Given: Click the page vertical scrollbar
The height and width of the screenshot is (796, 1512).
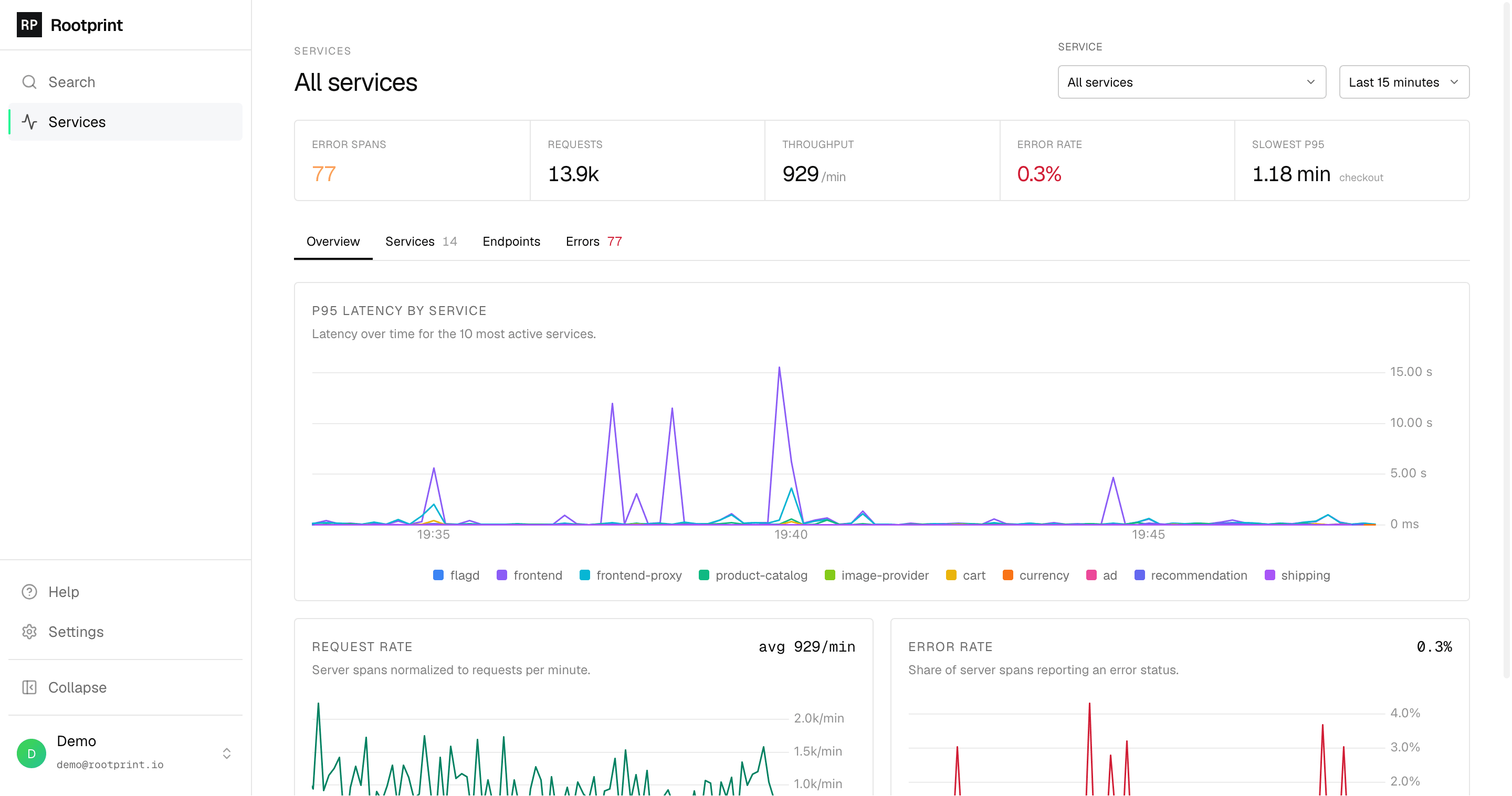Looking at the screenshot, I should (1507, 340).
